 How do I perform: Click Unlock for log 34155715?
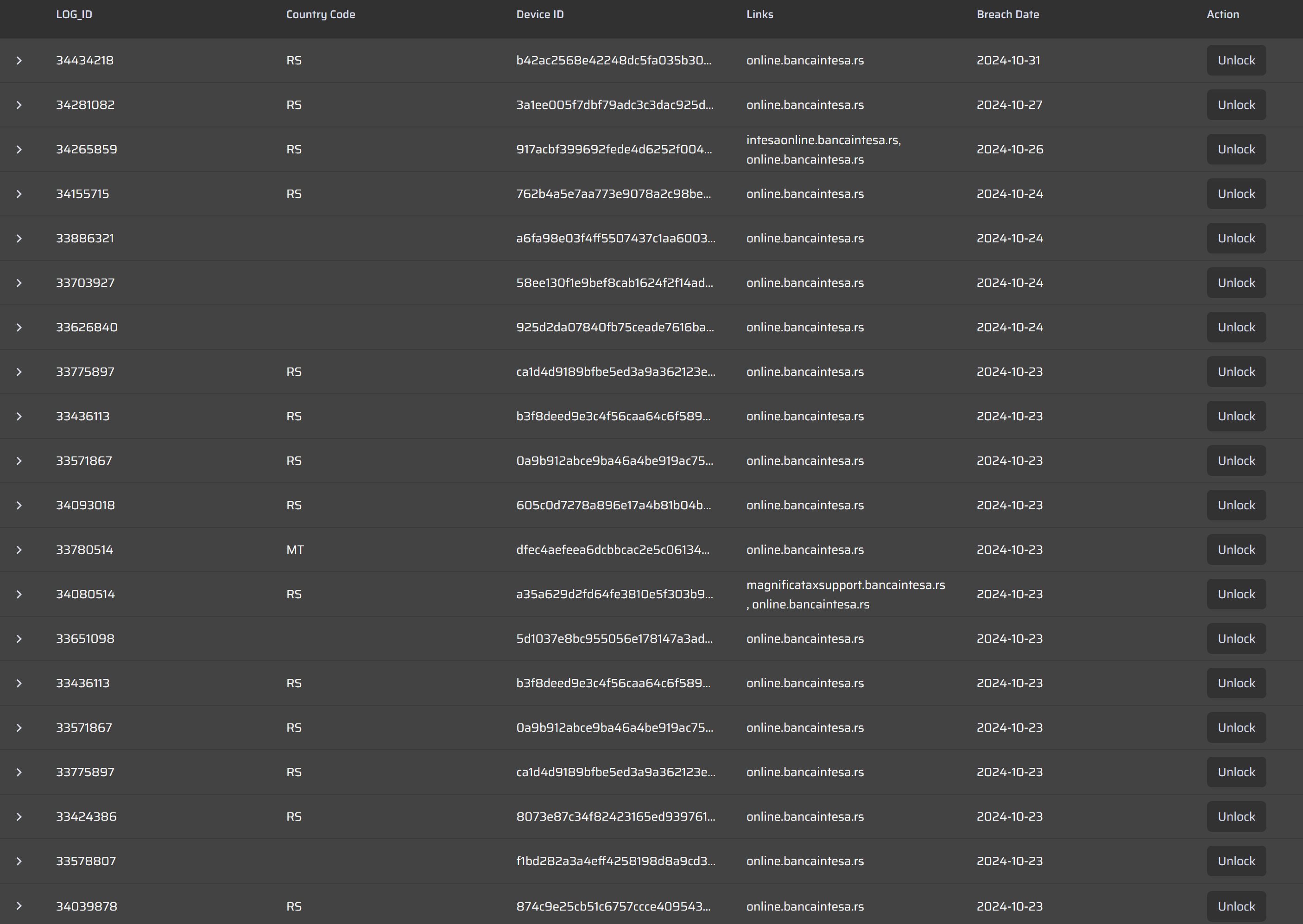click(1236, 194)
